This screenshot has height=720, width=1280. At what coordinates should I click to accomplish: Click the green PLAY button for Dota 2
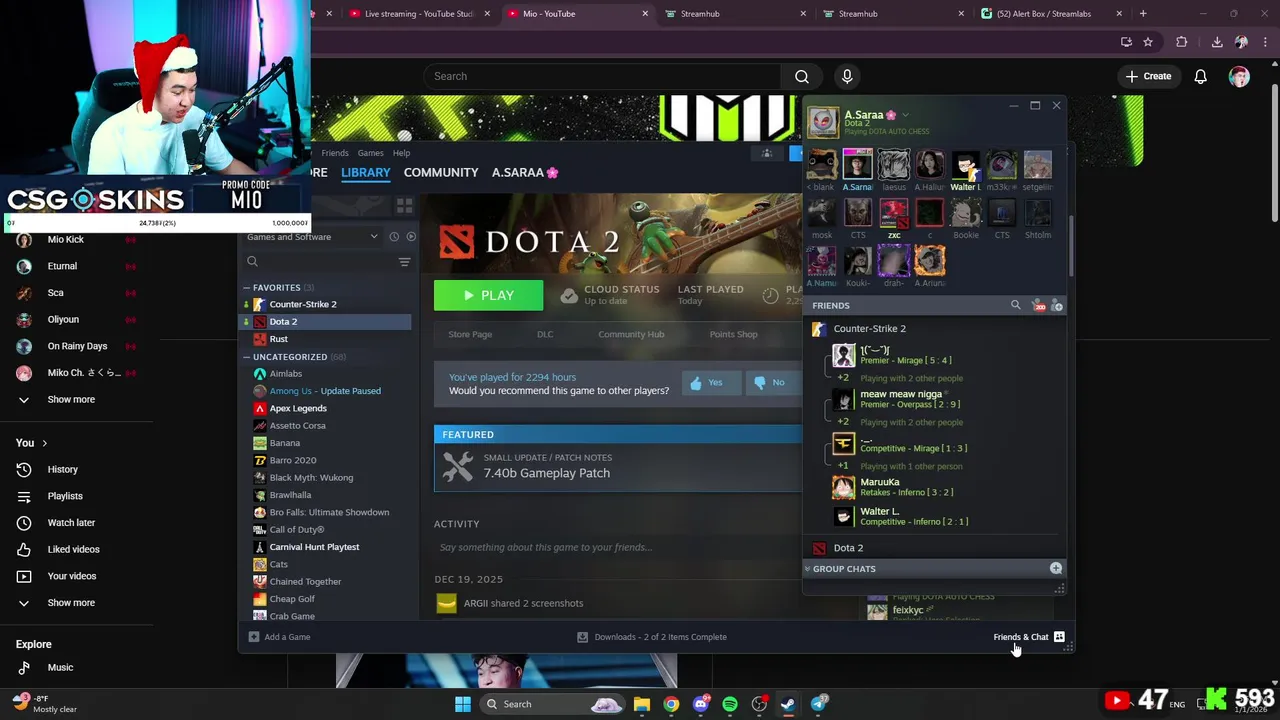(488, 295)
